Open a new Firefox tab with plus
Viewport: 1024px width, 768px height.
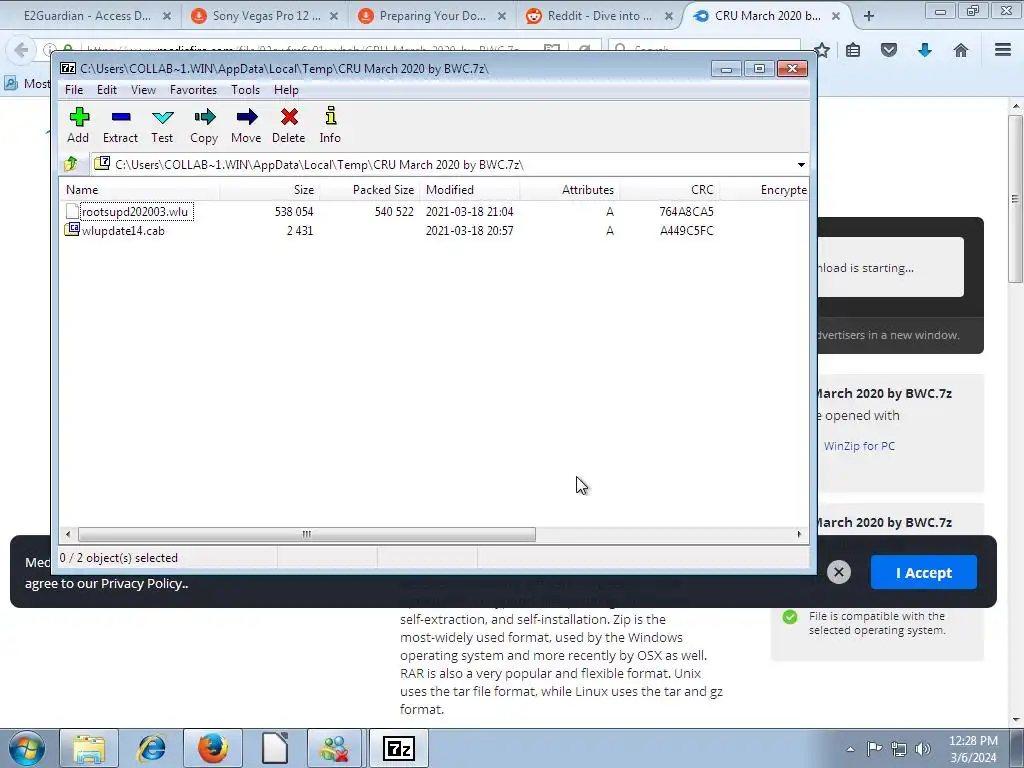(869, 16)
